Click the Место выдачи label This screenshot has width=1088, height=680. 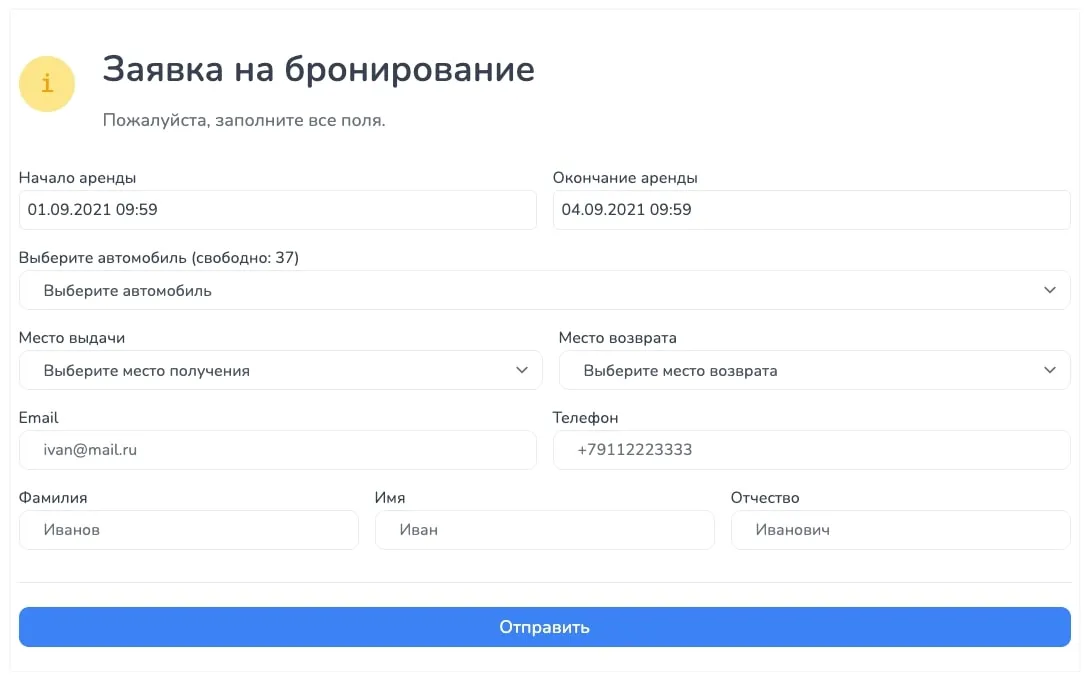(x=72, y=338)
